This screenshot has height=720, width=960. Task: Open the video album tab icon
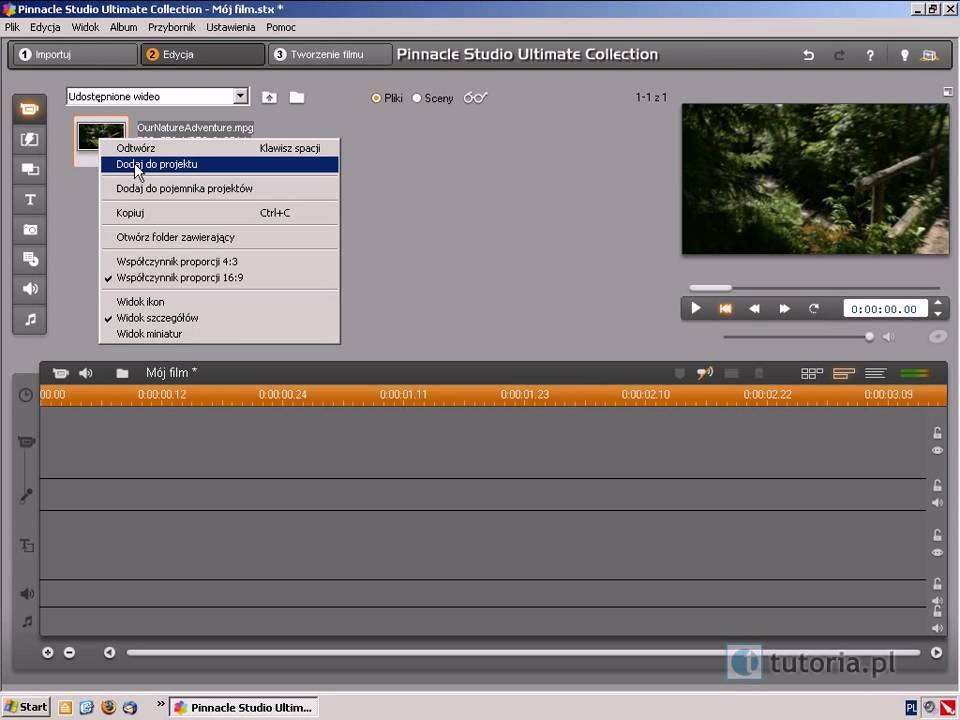tap(29, 109)
